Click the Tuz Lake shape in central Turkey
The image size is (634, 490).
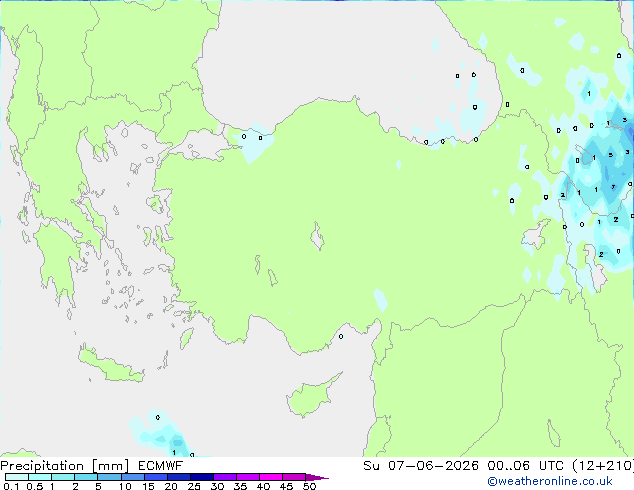click(317, 236)
